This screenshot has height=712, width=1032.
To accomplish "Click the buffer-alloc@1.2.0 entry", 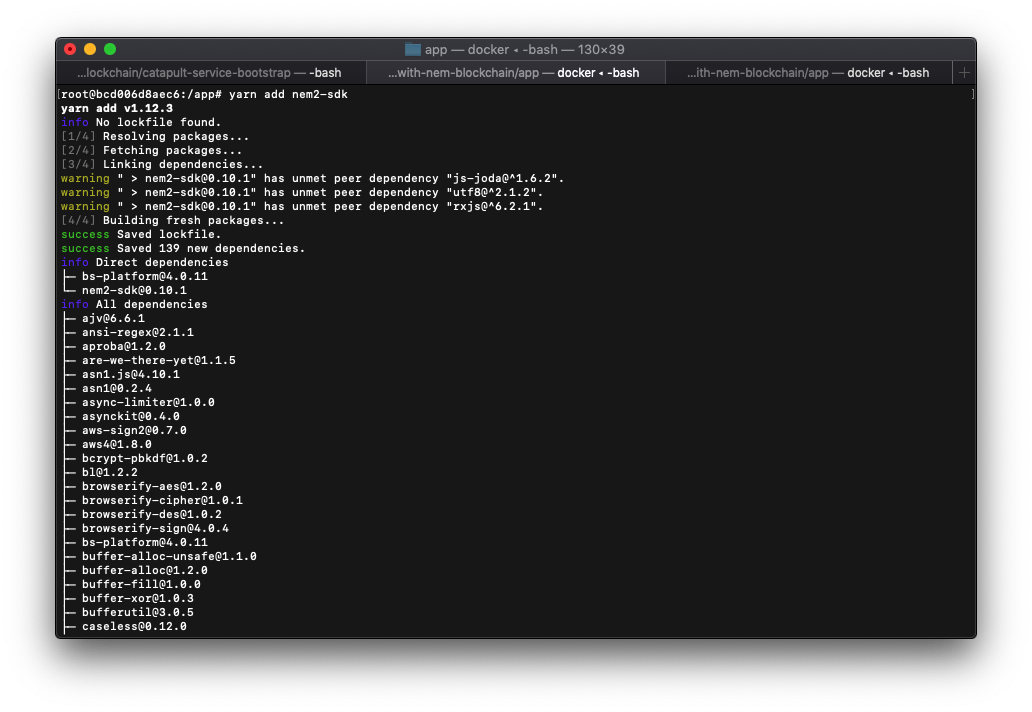I will tap(145, 571).
